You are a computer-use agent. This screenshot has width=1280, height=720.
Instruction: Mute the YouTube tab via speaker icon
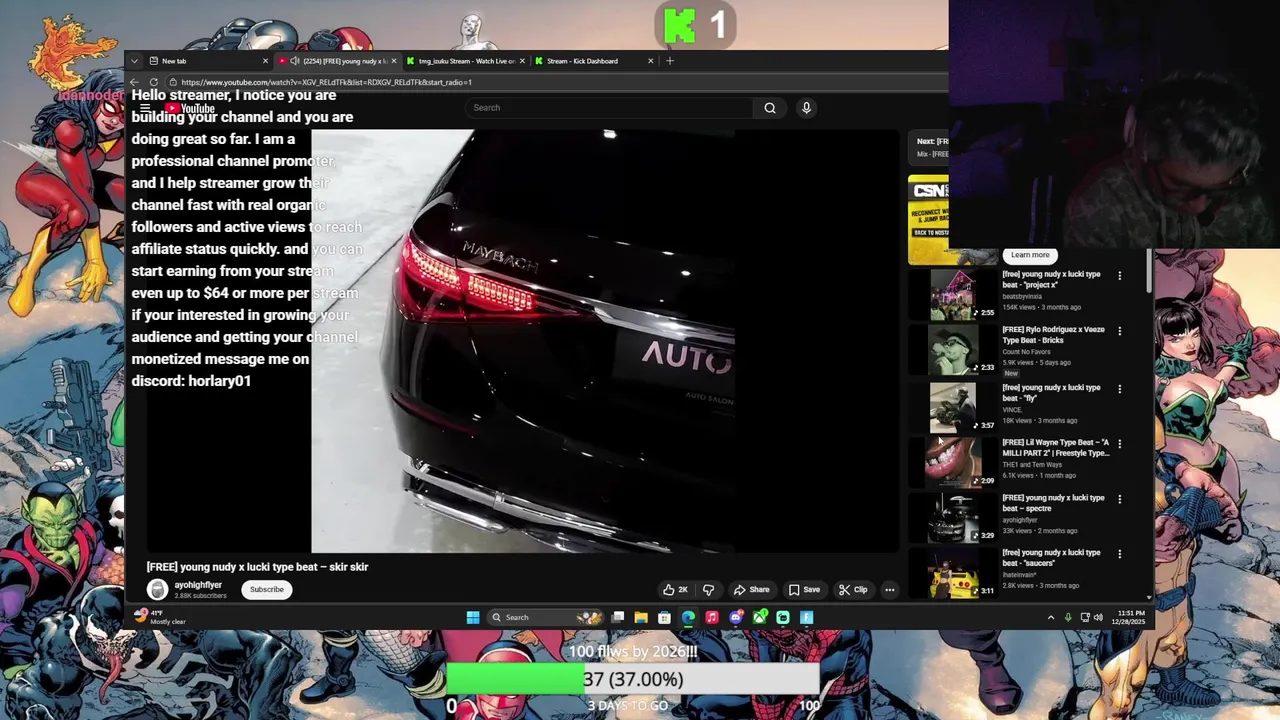[x=294, y=61]
